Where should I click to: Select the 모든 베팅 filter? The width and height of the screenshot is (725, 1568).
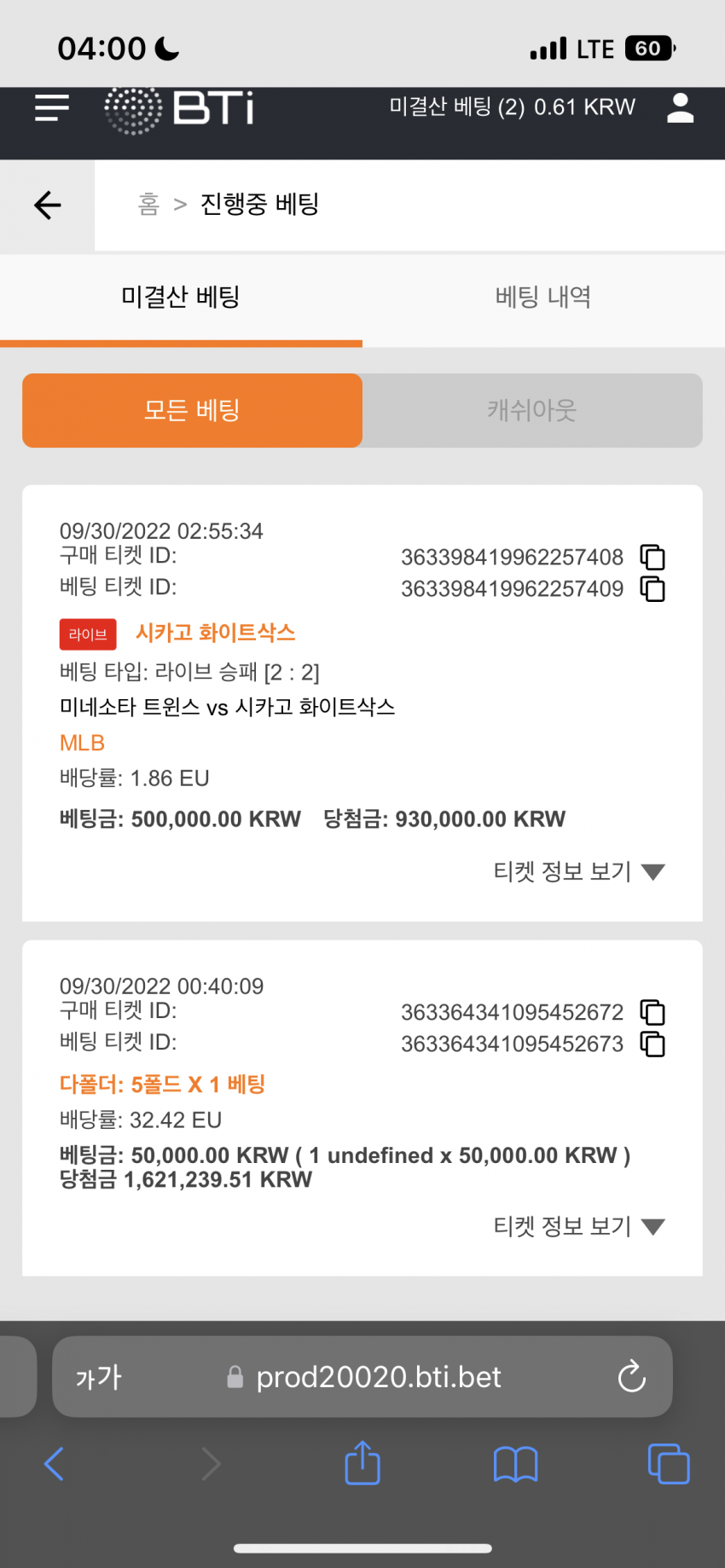(x=192, y=410)
